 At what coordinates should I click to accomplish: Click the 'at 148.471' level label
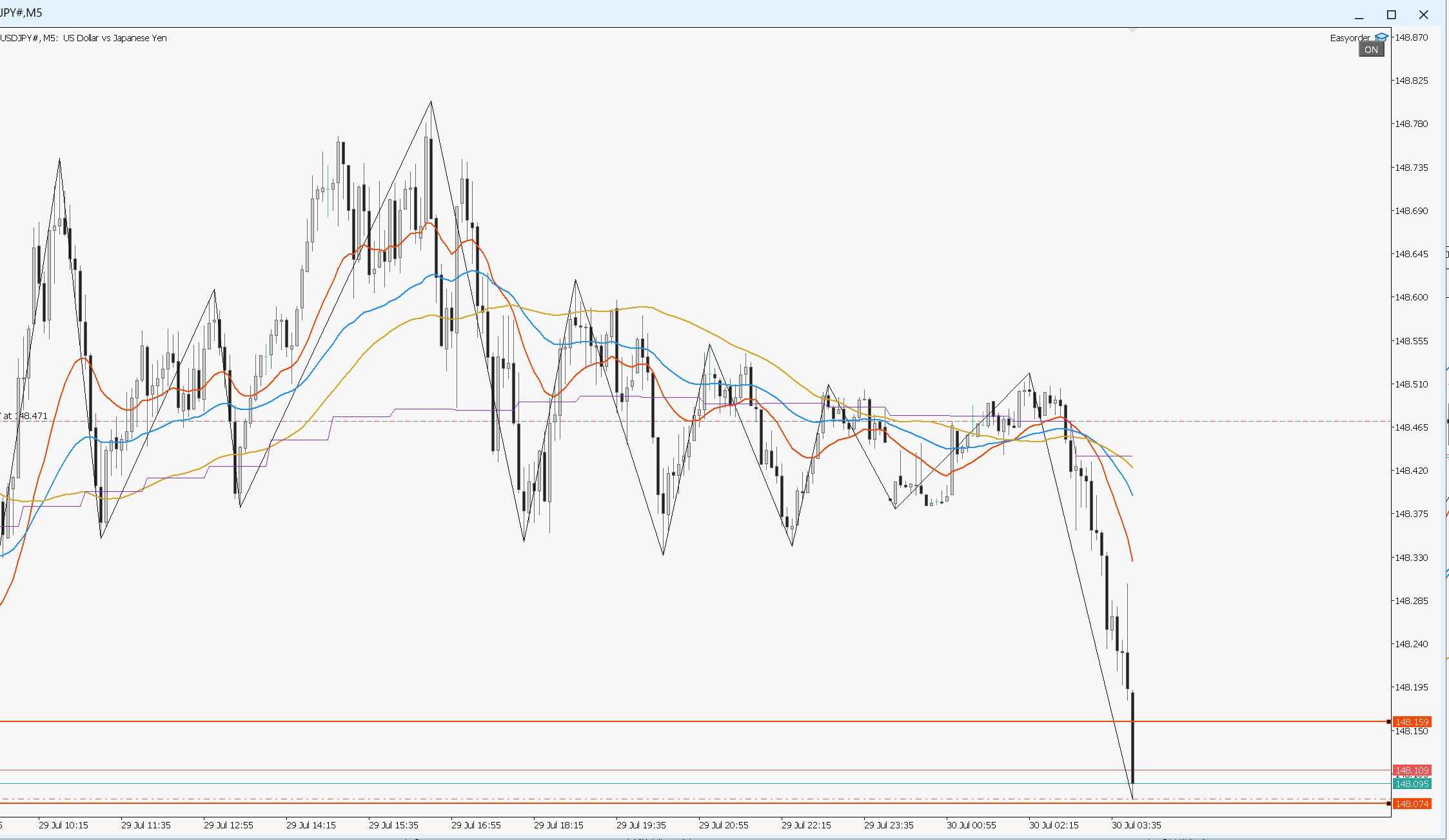click(x=25, y=416)
